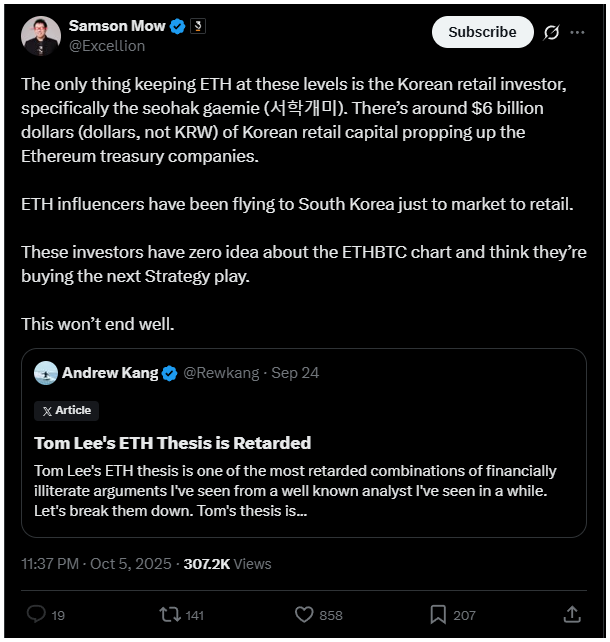Click the Grok circle icon beside Subscribe
Viewport: 610px width, 642px height.
(x=550, y=32)
